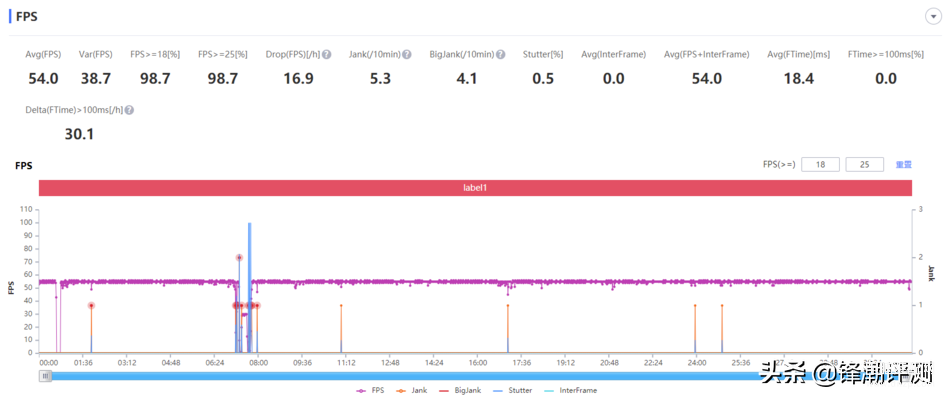This screenshot has height=397, width=945.
Task: Click the Delta(FTime) value 30.1
Action: point(80,134)
